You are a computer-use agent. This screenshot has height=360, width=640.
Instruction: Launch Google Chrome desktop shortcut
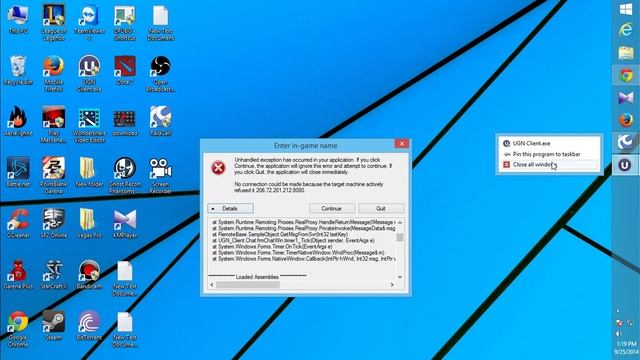[x=18, y=329]
